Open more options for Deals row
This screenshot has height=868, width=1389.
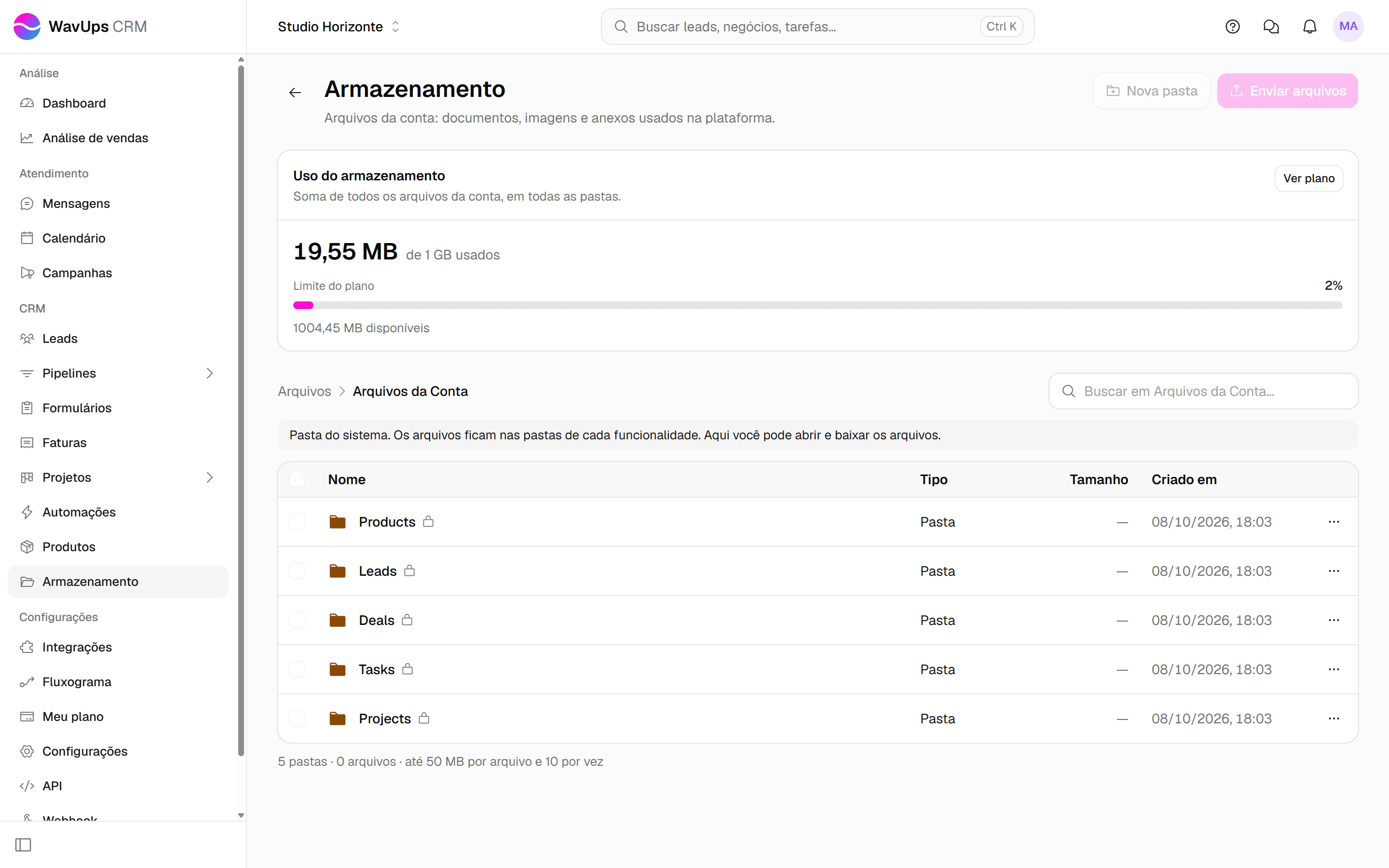(x=1334, y=620)
